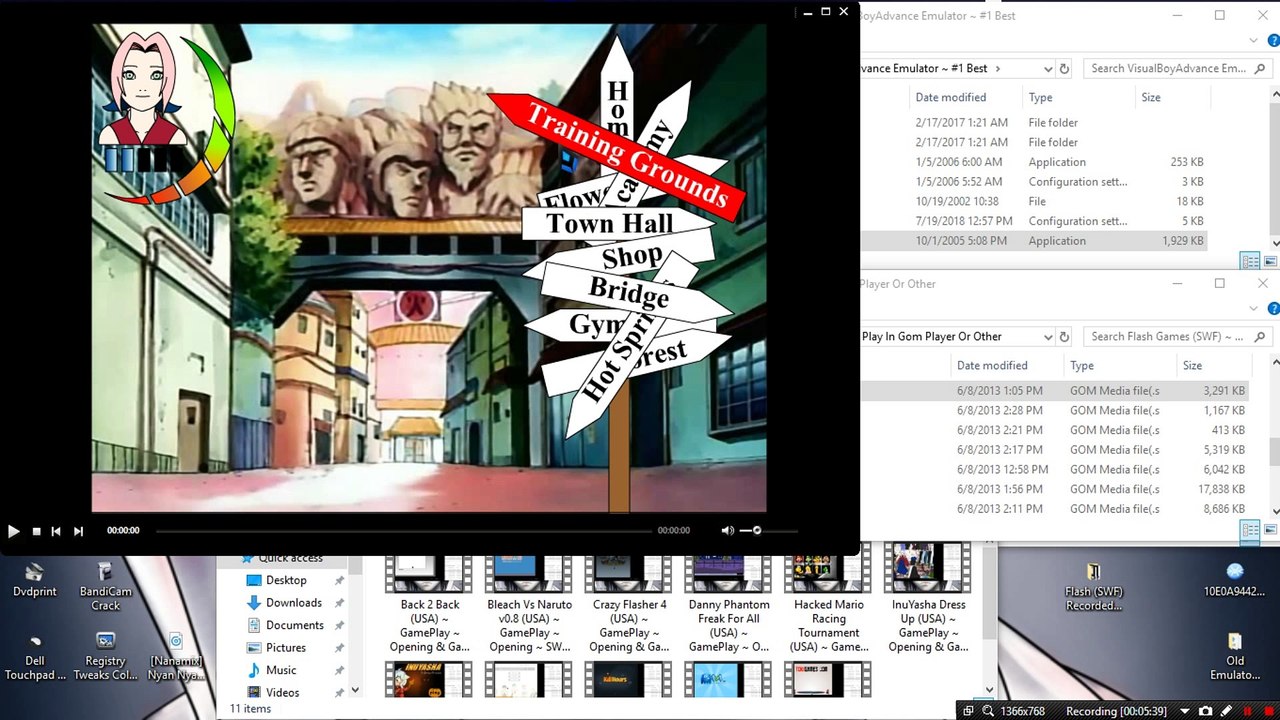Open Pictures in navigation pane
1280x720 pixels.
(286, 648)
